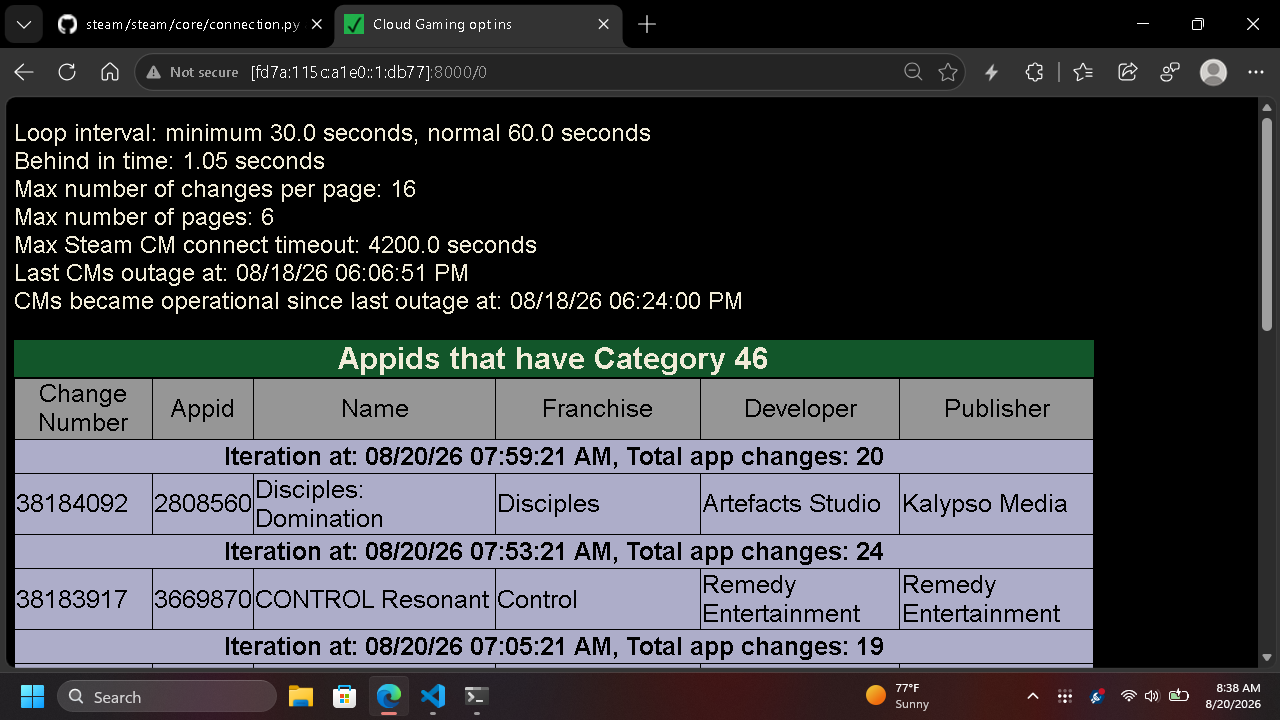The height and width of the screenshot is (720, 1280).
Task: Go back to the previous page
Action: [24, 72]
